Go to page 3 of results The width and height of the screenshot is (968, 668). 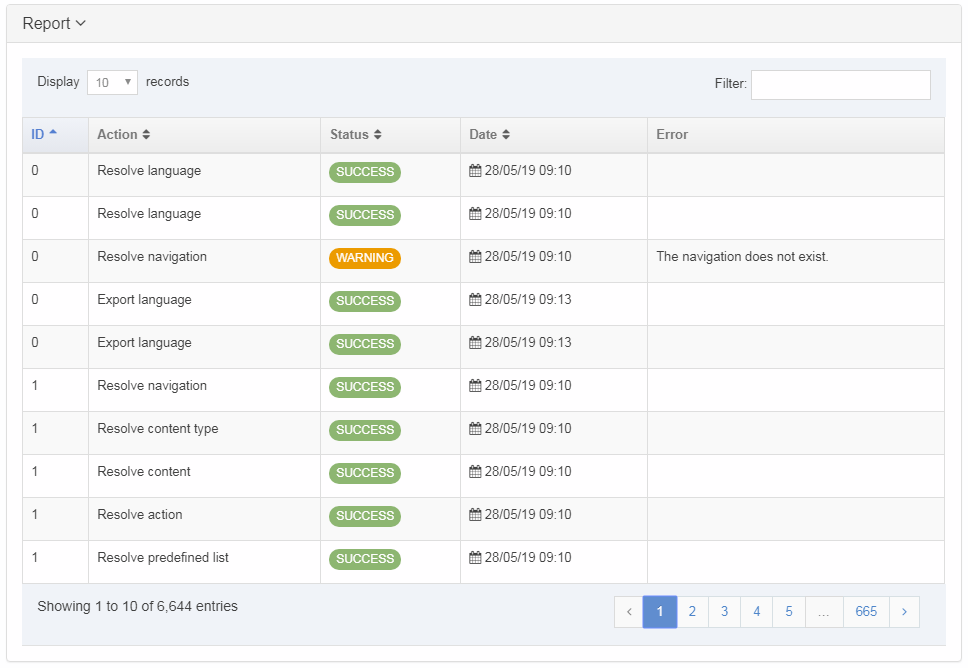[x=724, y=612]
